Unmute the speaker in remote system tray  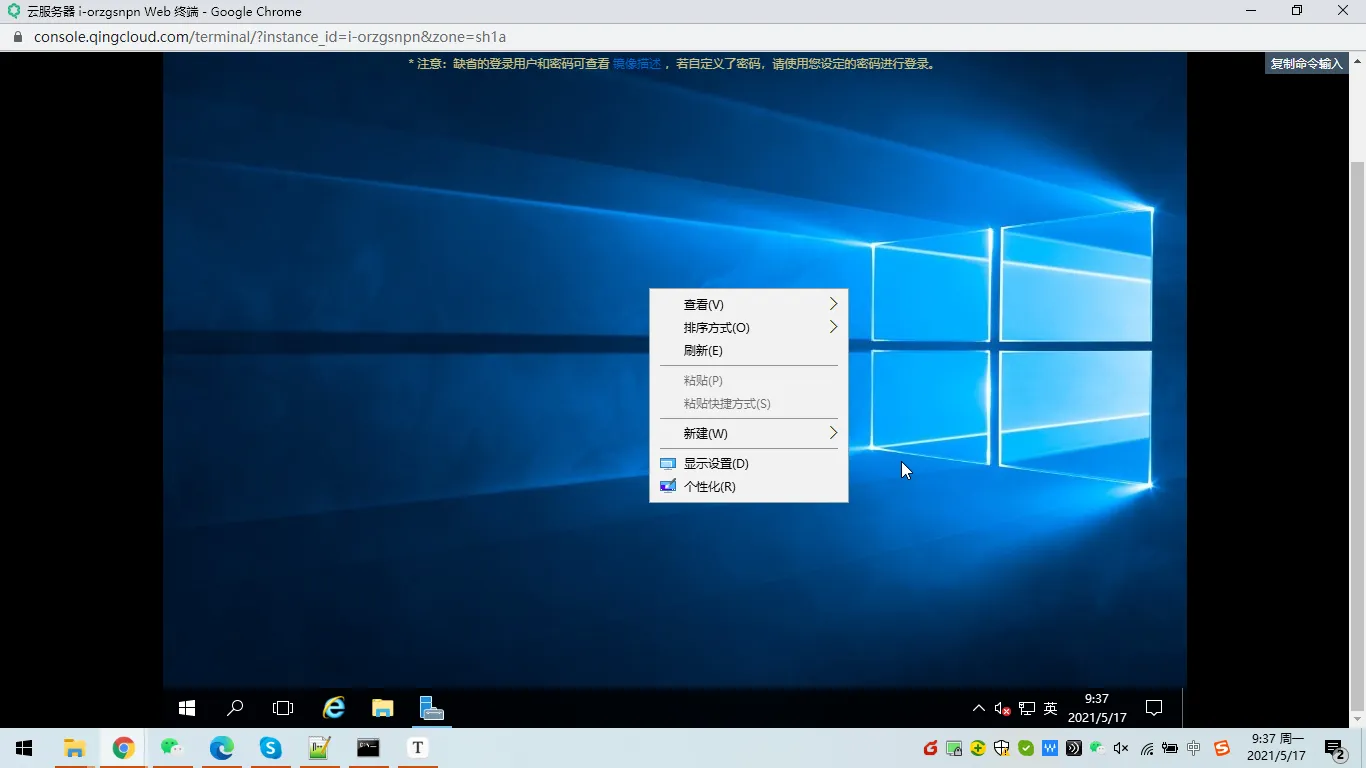[1003, 707]
